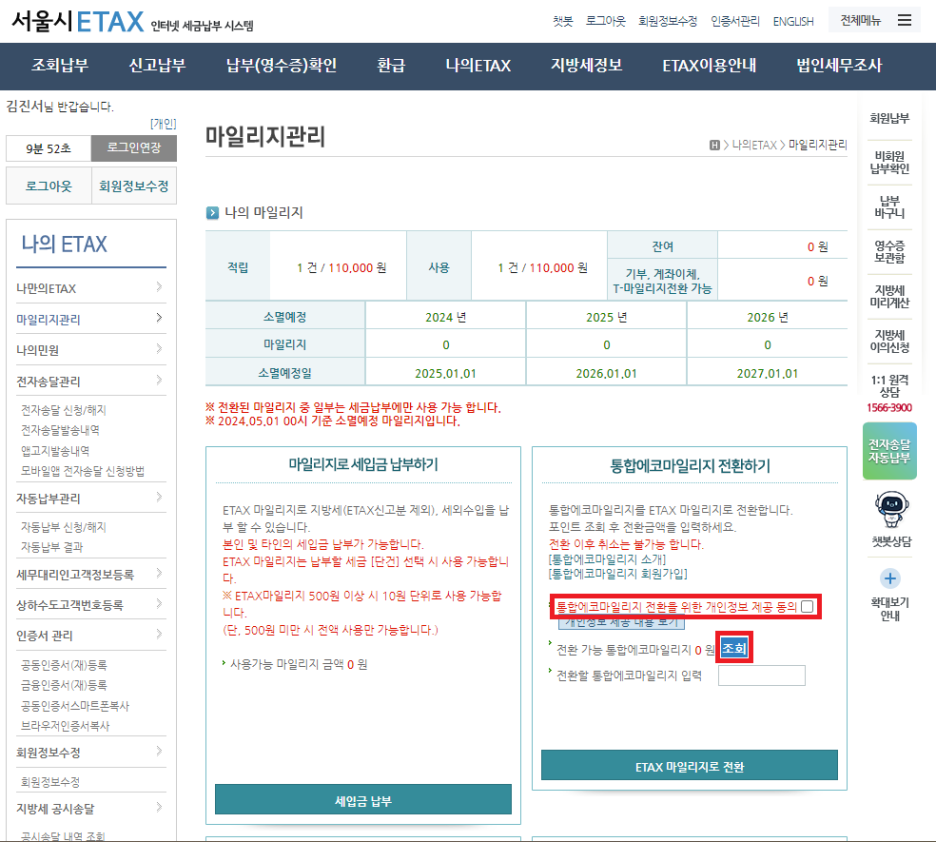Screen dimensions: 936x842
Task: Check the 개인정보 제공 동의 checkbox
Action: (807, 606)
